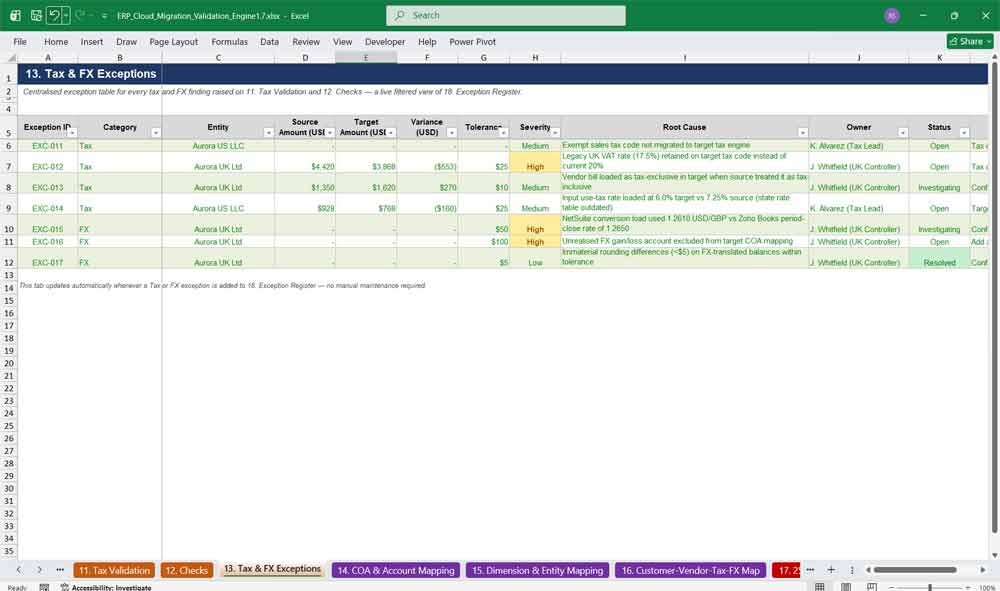Open the Data ribbon tab
Viewport: 1000px width, 591px height.
click(x=269, y=41)
